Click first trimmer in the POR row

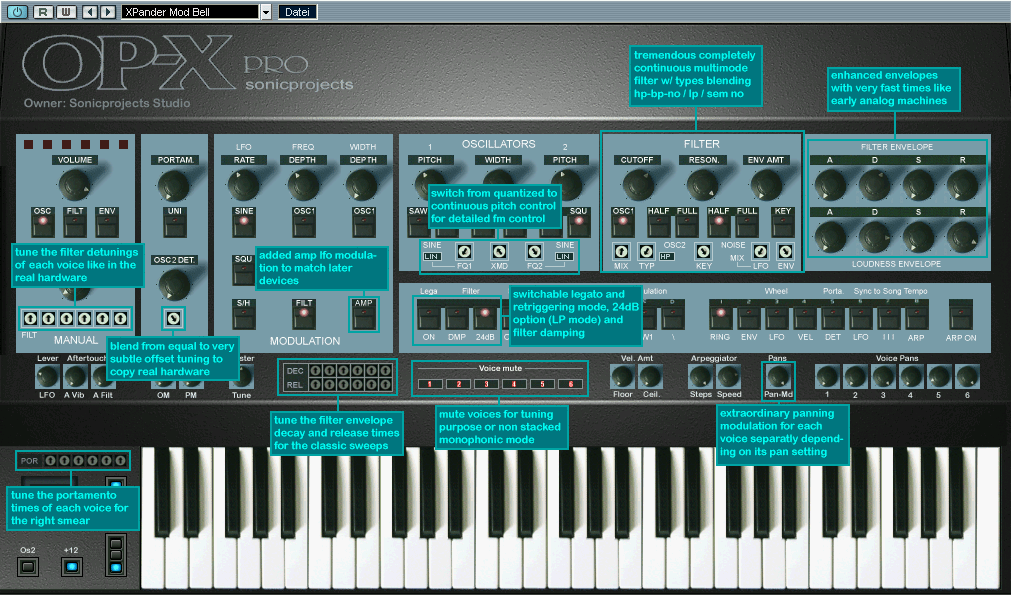click(x=50, y=460)
